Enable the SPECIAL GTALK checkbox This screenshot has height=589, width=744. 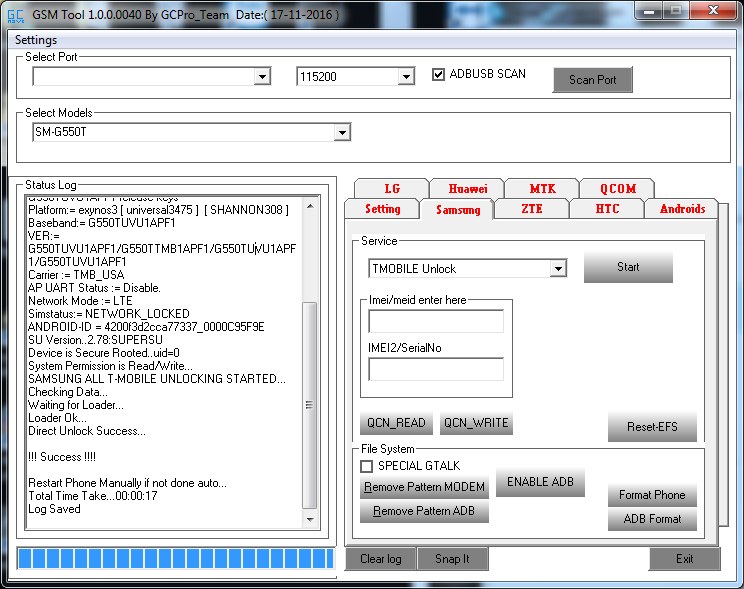(366, 466)
